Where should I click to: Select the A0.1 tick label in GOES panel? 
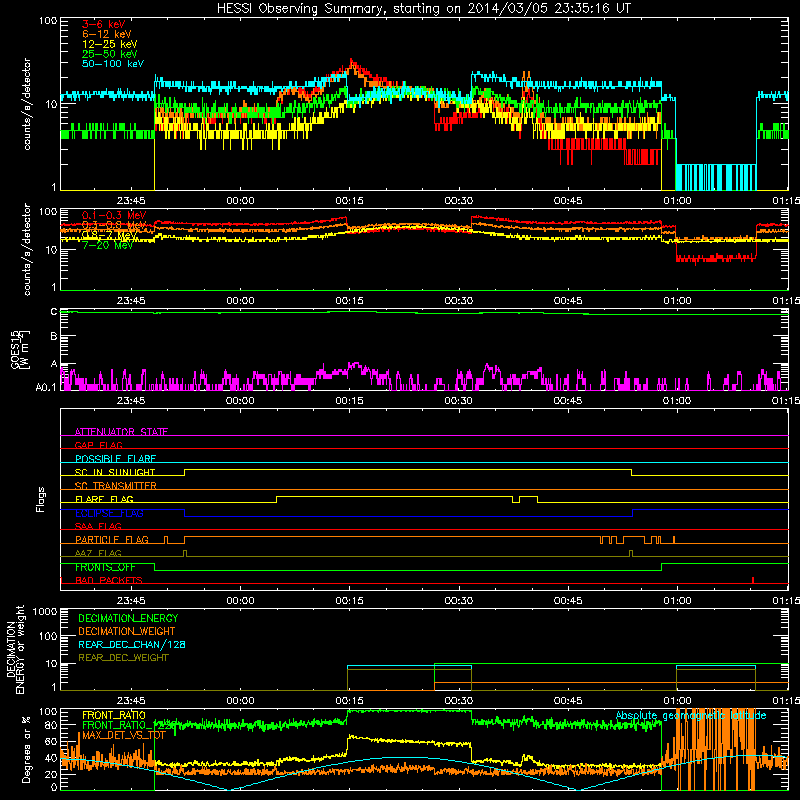coord(46,387)
